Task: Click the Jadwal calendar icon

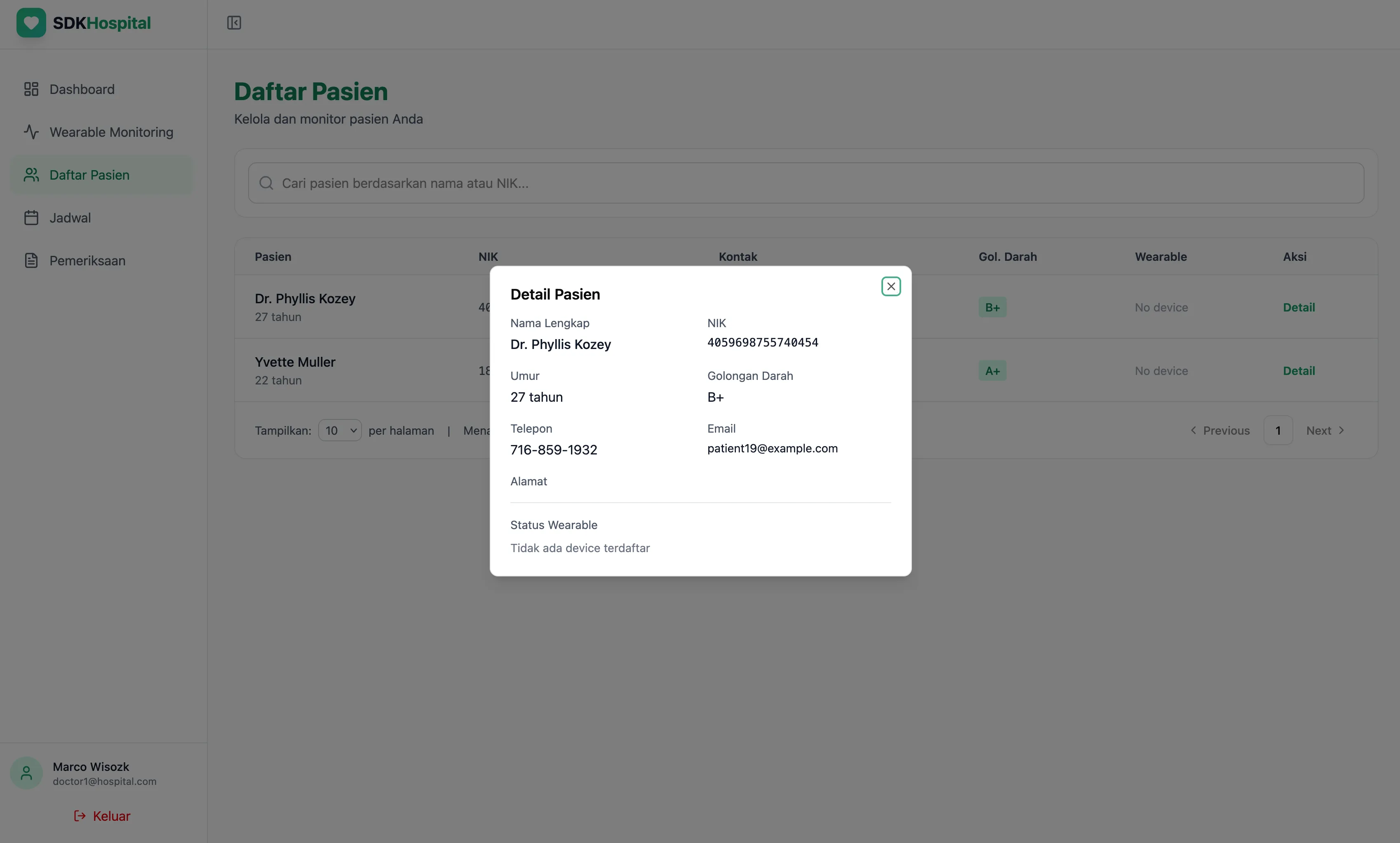Action: point(31,217)
